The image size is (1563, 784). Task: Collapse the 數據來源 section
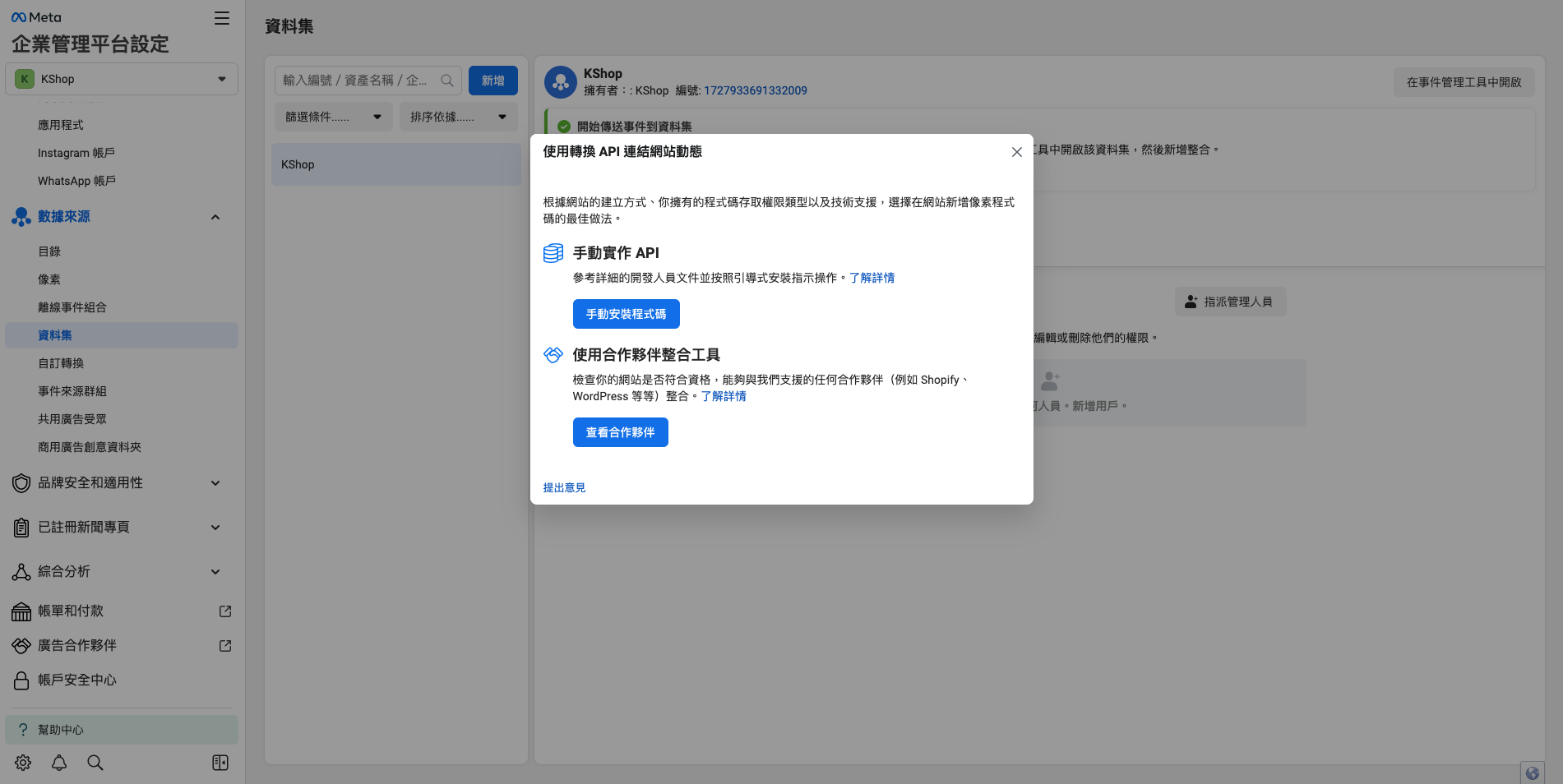pyautogui.click(x=215, y=217)
